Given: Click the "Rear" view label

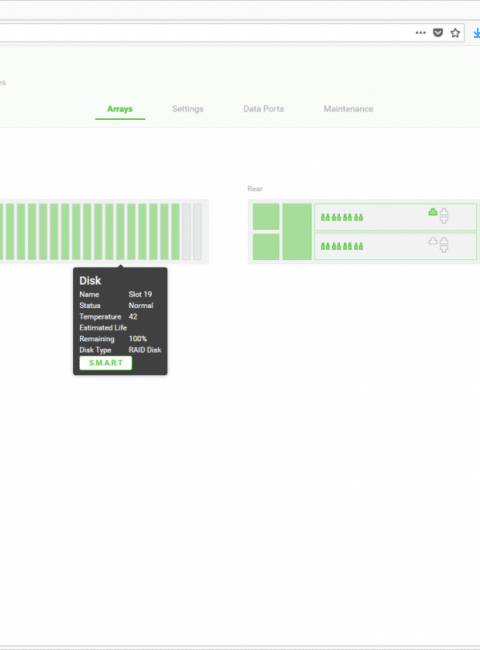Looking at the screenshot, I should click(x=255, y=189).
